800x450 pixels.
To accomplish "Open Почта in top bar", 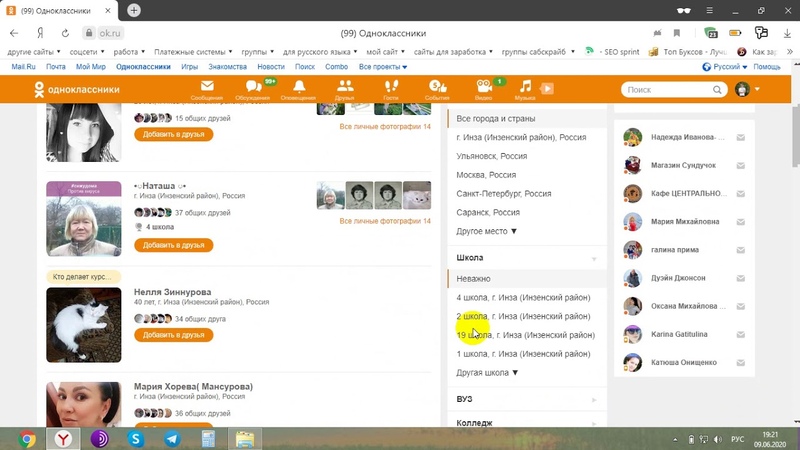I will (56, 67).
